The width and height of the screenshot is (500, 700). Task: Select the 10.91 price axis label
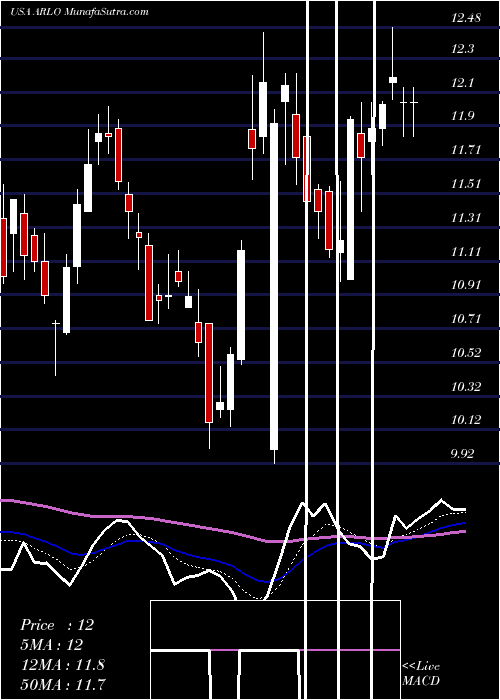(466, 285)
